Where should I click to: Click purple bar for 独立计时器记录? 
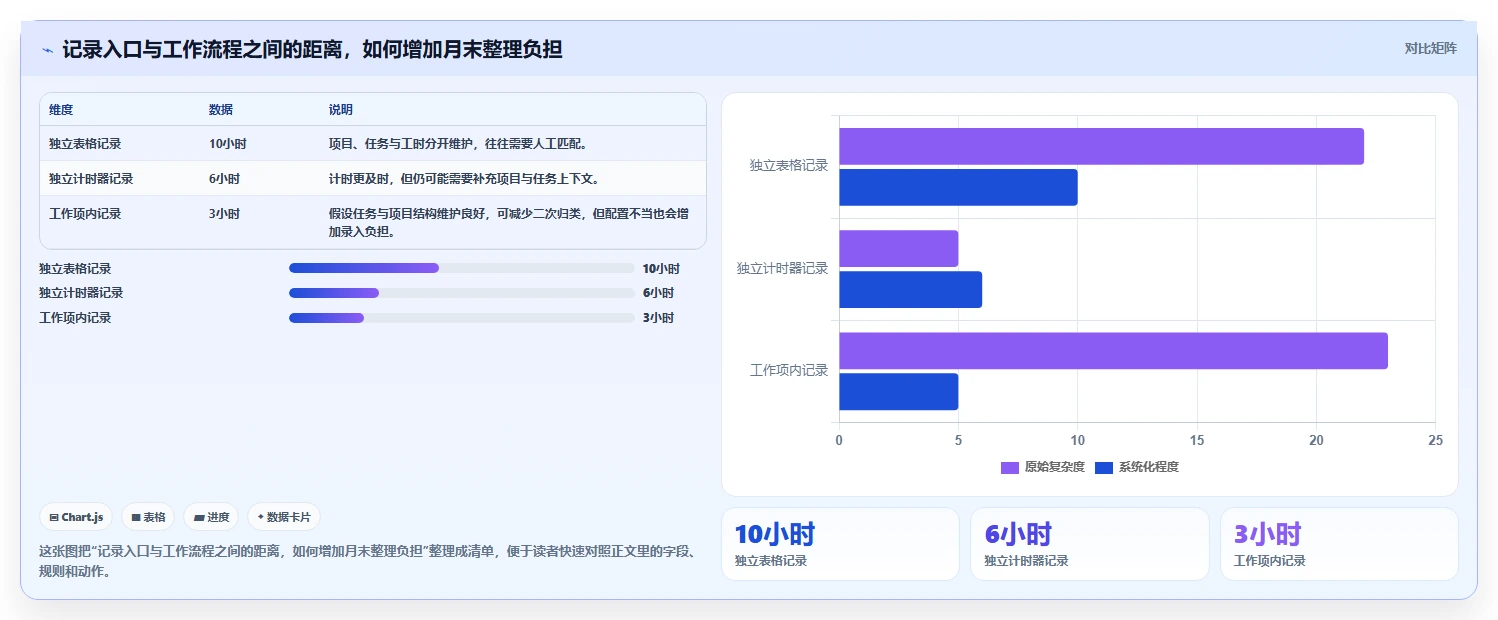(898, 249)
